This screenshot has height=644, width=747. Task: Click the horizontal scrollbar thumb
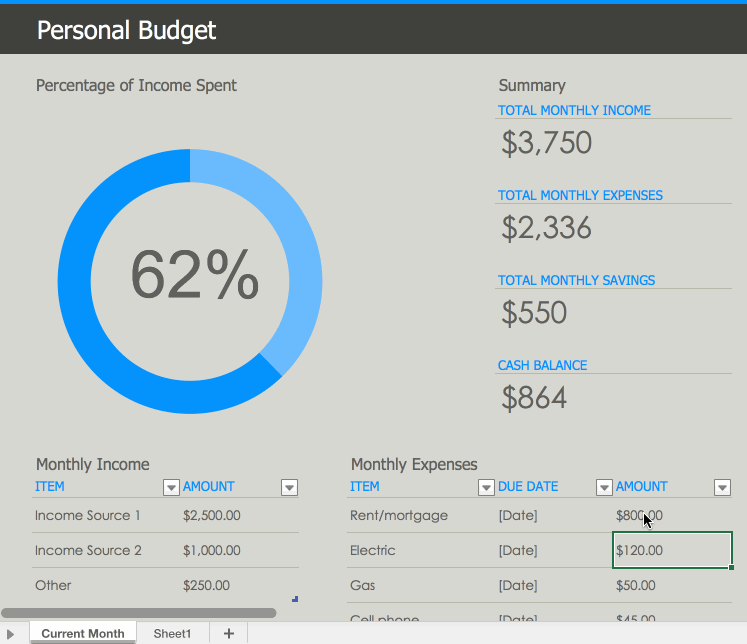tap(139, 613)
